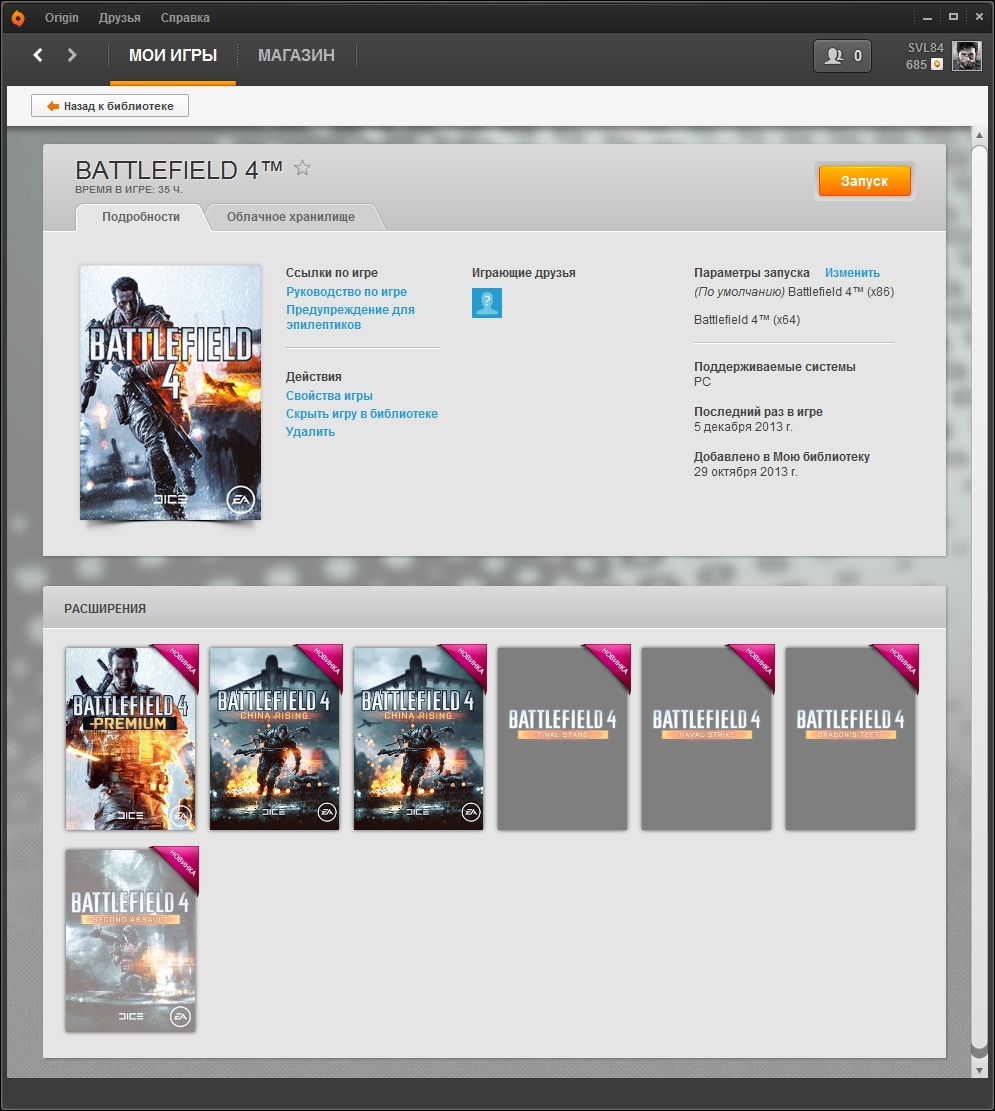Click the date 5 декабря 2013 г.
This screenshot has width=995, height=1111.
coord(743,427)
